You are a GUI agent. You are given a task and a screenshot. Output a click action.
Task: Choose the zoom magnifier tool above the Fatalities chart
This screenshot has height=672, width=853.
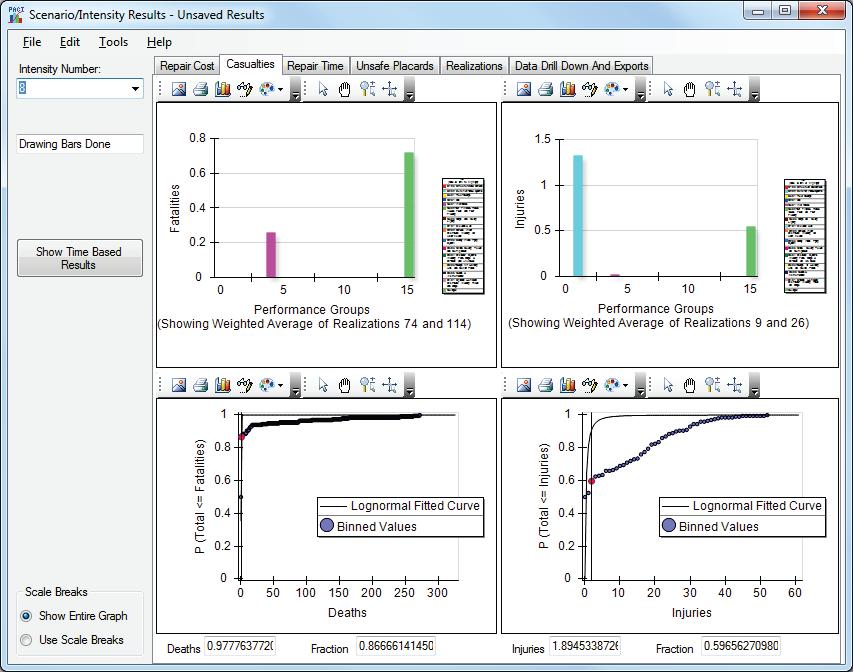click(x=368, y=89)
